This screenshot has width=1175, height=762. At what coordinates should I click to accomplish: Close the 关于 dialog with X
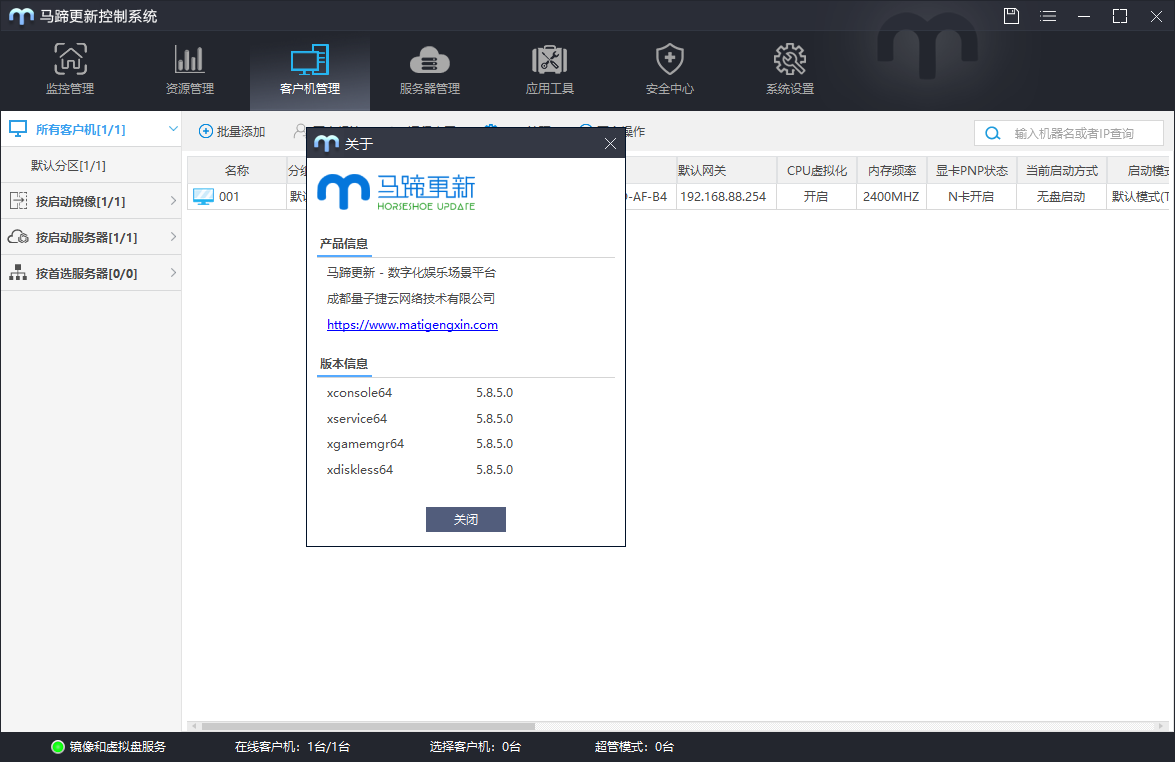click(x=610, y=143)
